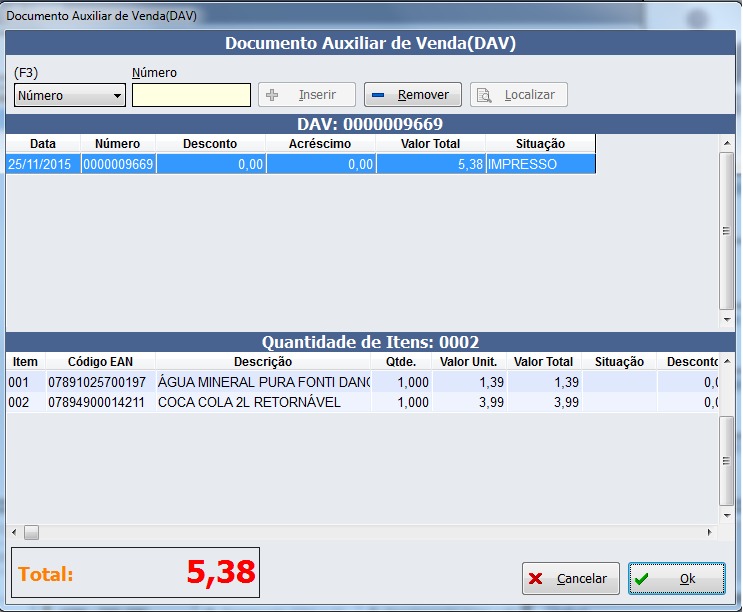Screen dimensions: 743x612
Task: Click the red X Cancelar icon
Action: (x=536, y=579)
